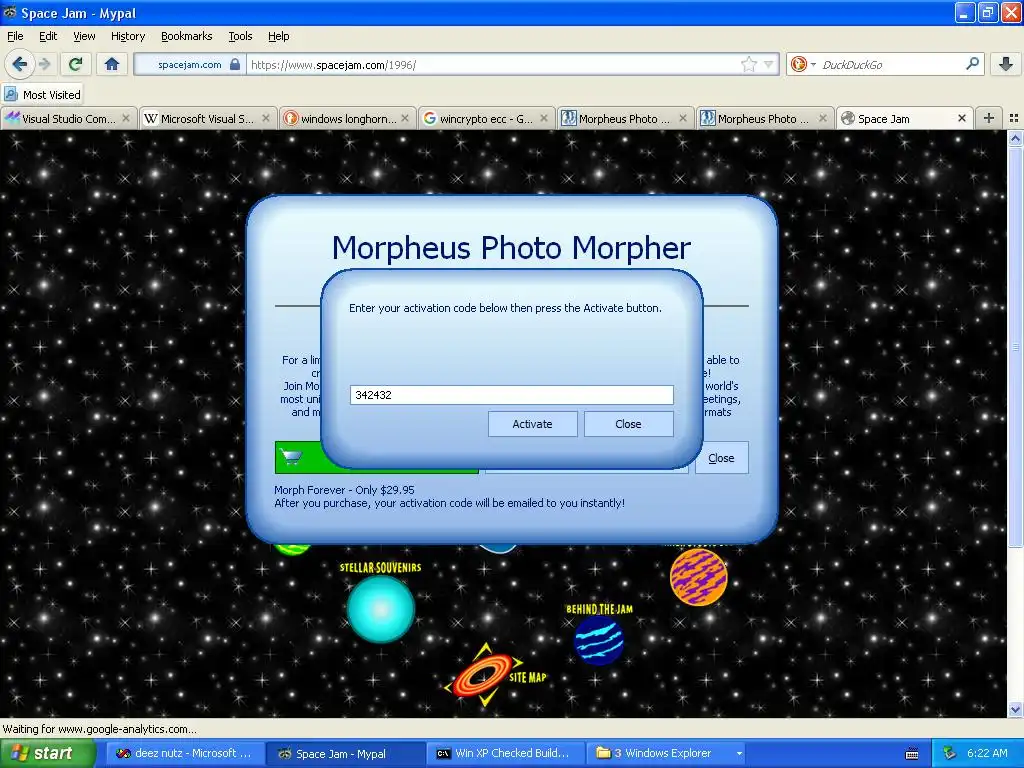Click the Site Map spiral galaxy icon
The height and width of the screenshot is (768, 1024).
[483, 675]
